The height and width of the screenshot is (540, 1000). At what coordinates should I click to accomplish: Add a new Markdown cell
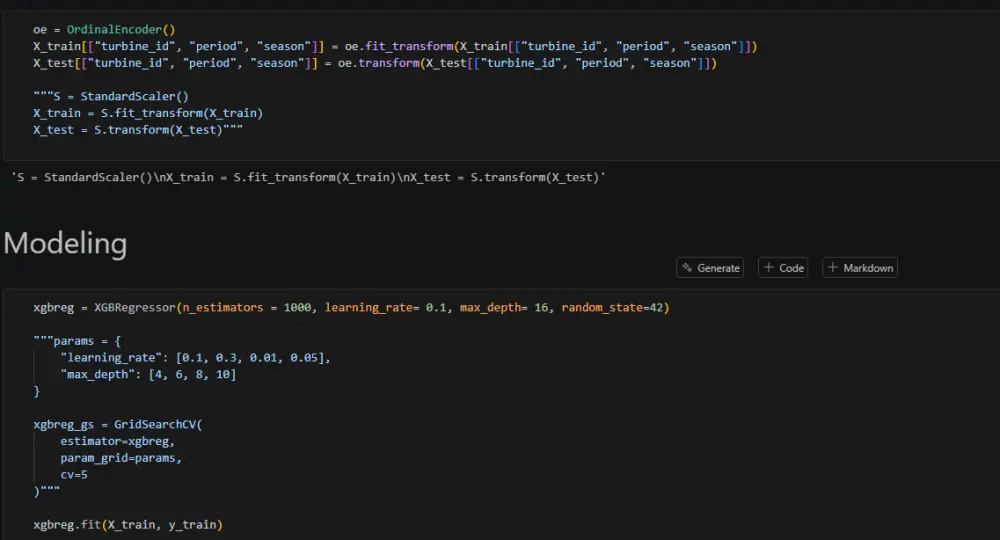(x=860, y=268)
